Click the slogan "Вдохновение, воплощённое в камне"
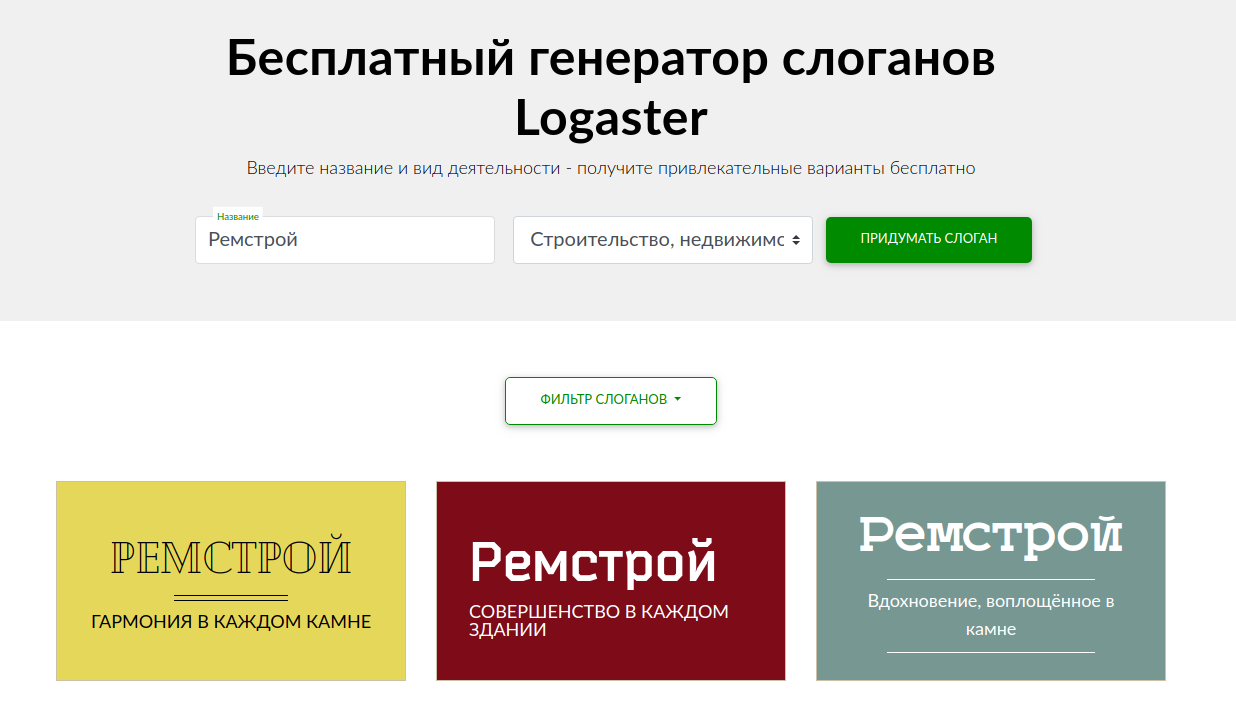This screenshot has width=1236, height=702. [x=990, y=615]
